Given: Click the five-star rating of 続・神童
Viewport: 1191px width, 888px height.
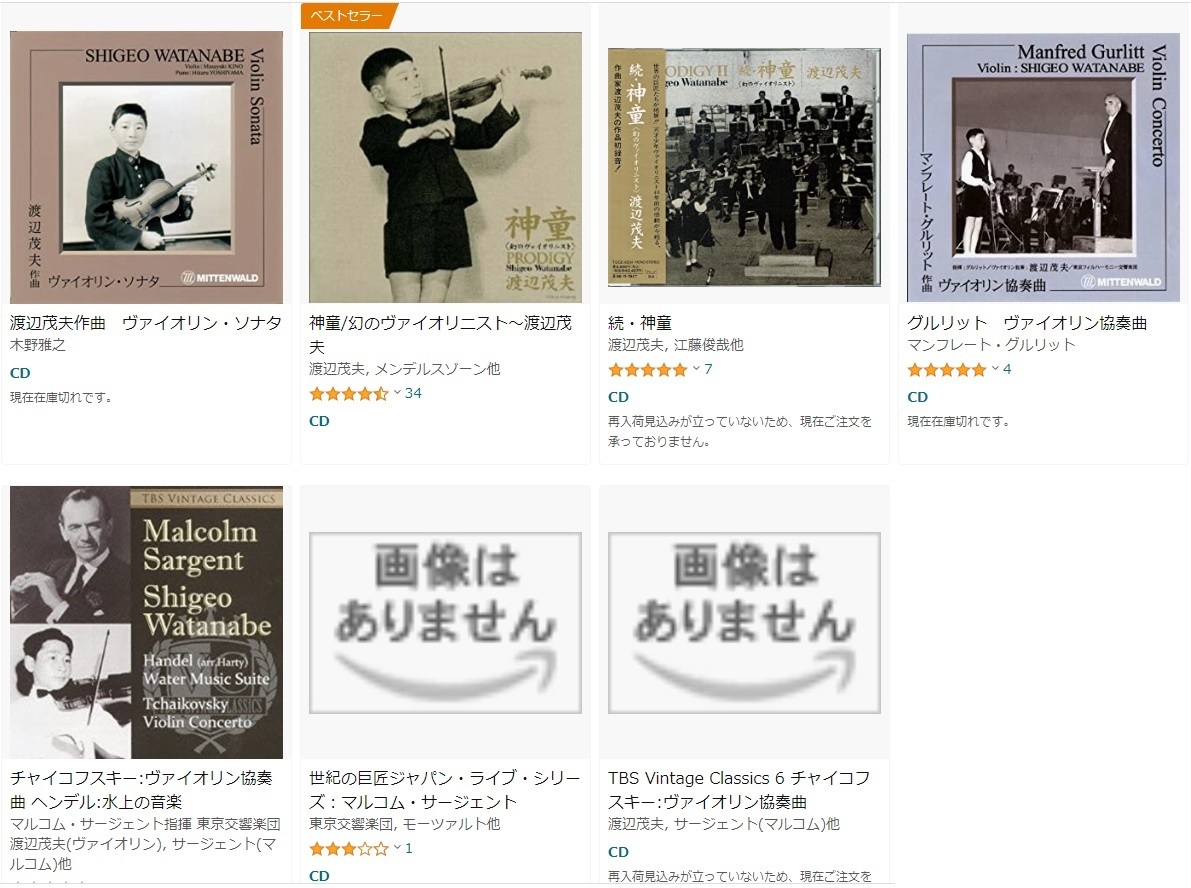Looking at the screenshot, I should [x=648, y=370].
